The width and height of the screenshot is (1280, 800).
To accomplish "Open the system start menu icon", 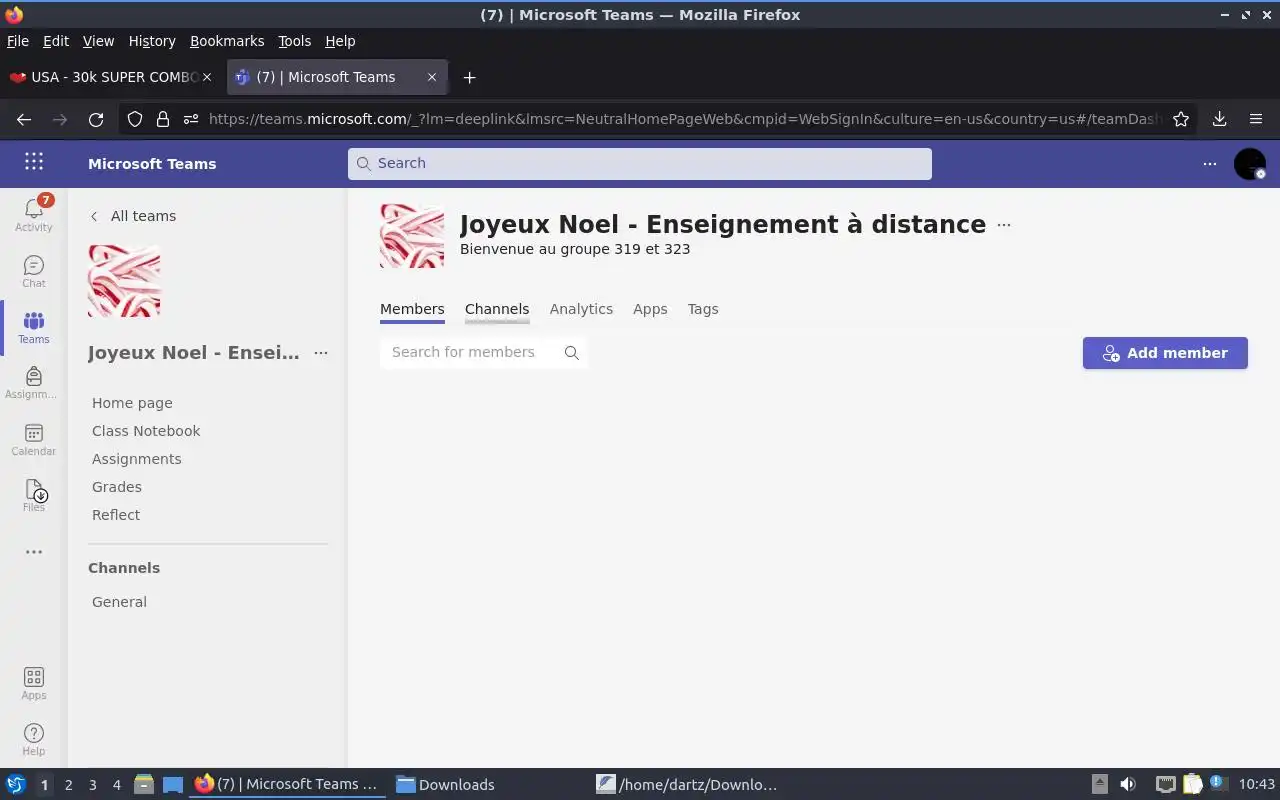I will pos(16,785).
